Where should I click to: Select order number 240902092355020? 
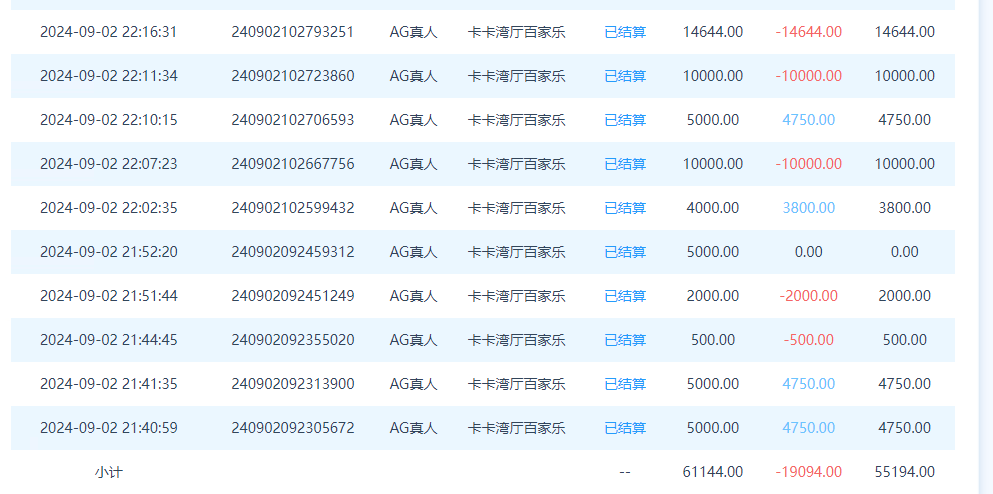(293, 340)
